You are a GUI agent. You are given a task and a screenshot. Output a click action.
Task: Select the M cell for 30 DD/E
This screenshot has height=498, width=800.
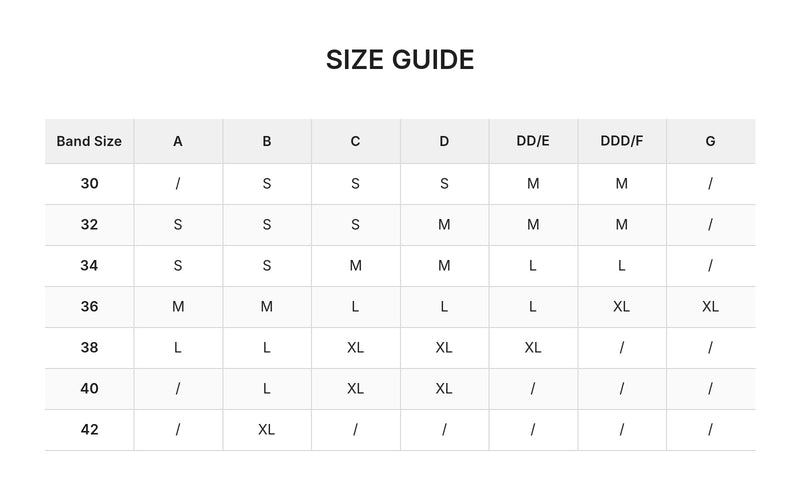coord(533,184)
